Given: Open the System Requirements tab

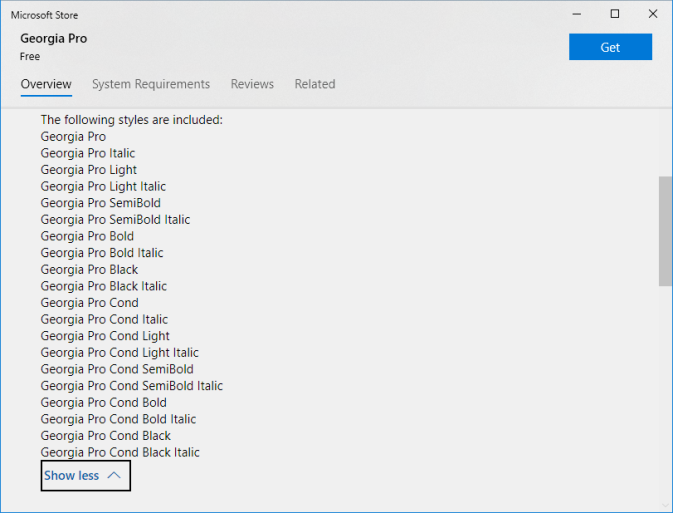Looking at the screenshot, I should (151, 84).
